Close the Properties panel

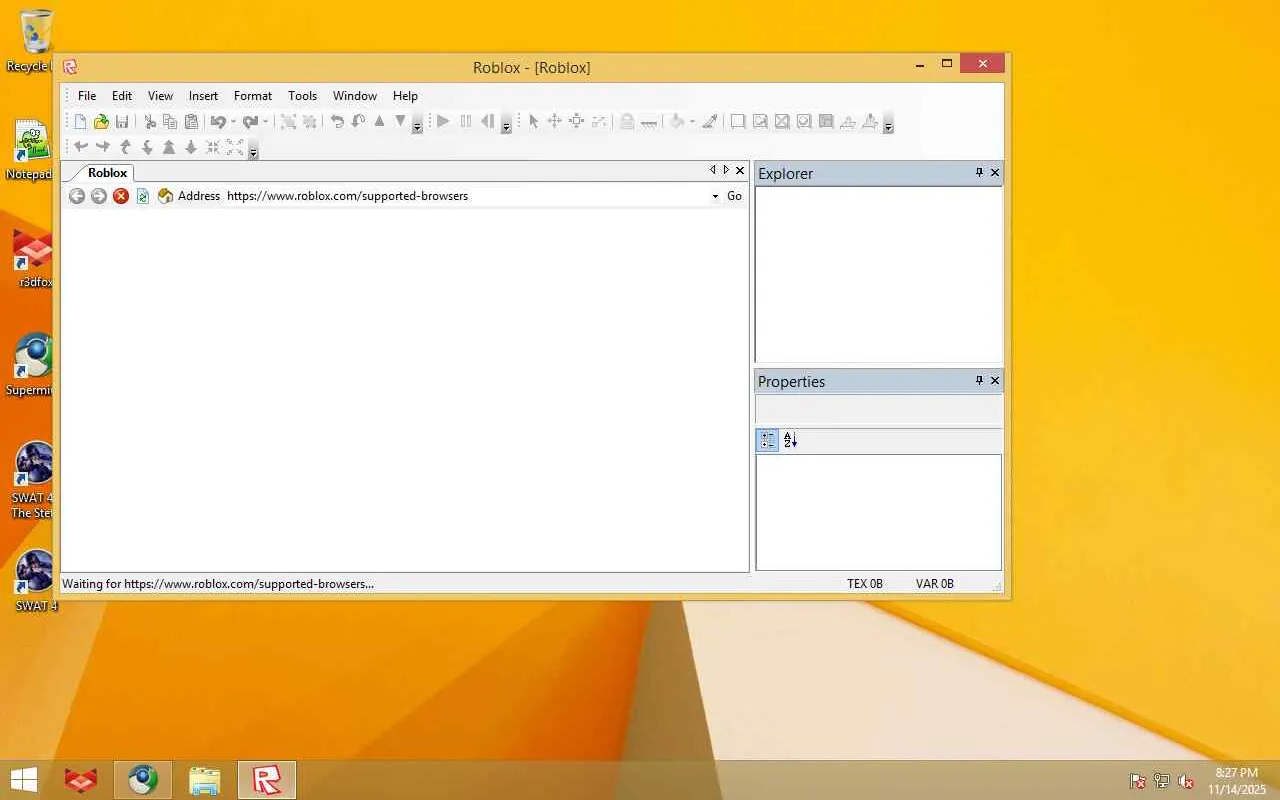click(995, 380)
